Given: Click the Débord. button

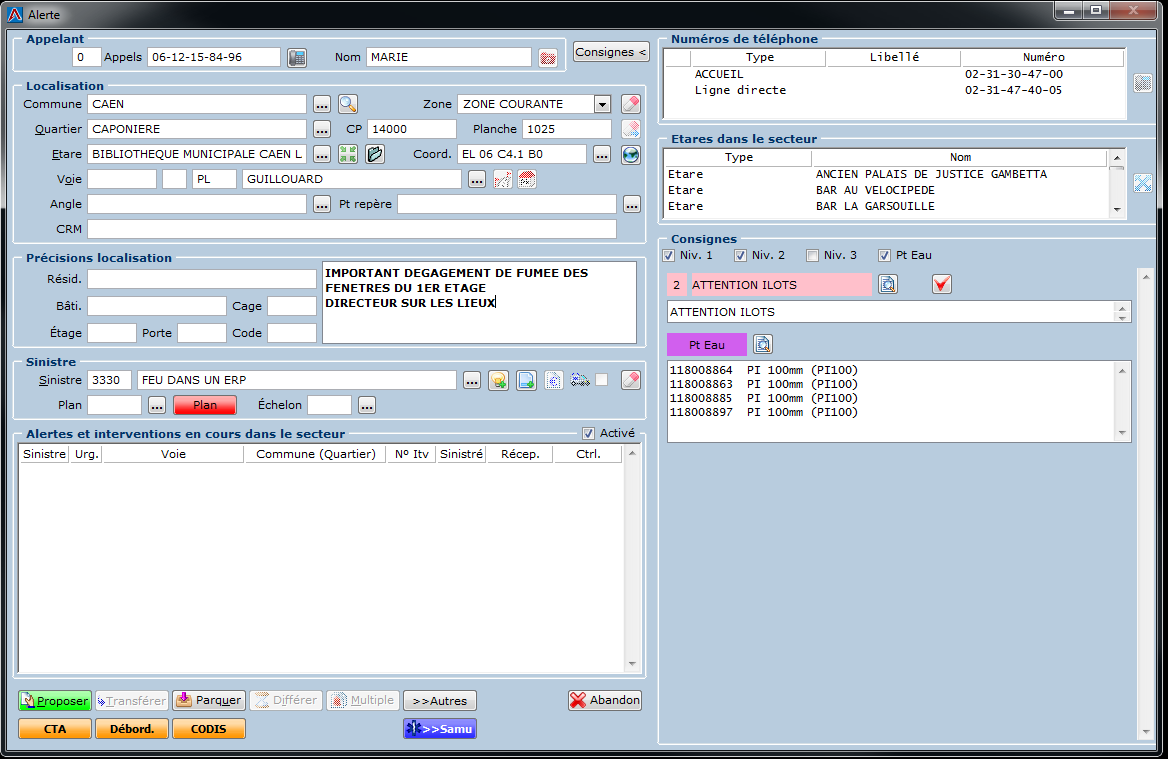Looking at the screenshot, I should click(132, 729).
